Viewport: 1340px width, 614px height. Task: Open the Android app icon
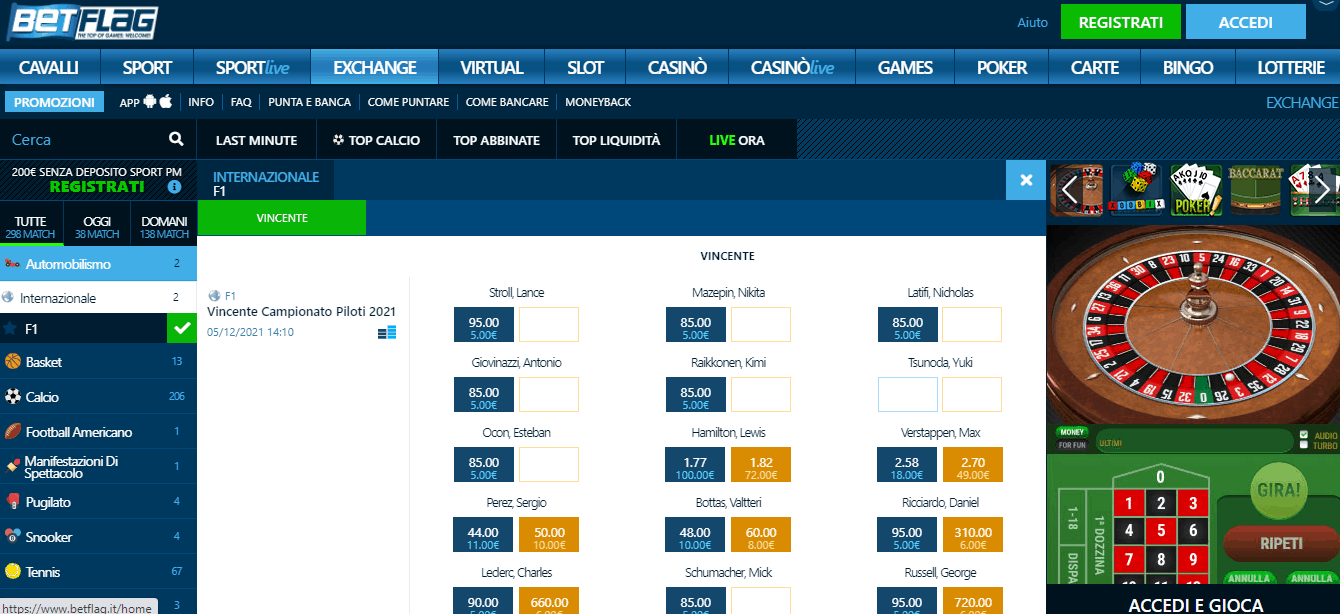pos(150,102)
